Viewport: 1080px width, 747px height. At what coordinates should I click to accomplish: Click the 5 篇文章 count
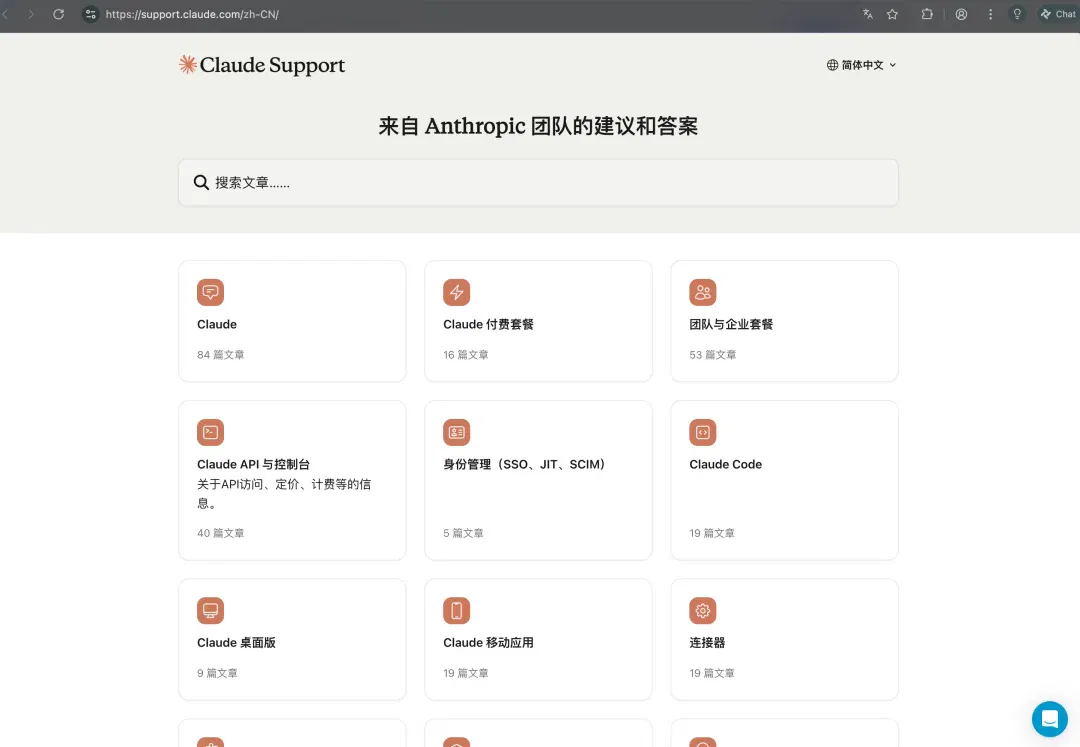pyautogui.click(x=464, y=533)
